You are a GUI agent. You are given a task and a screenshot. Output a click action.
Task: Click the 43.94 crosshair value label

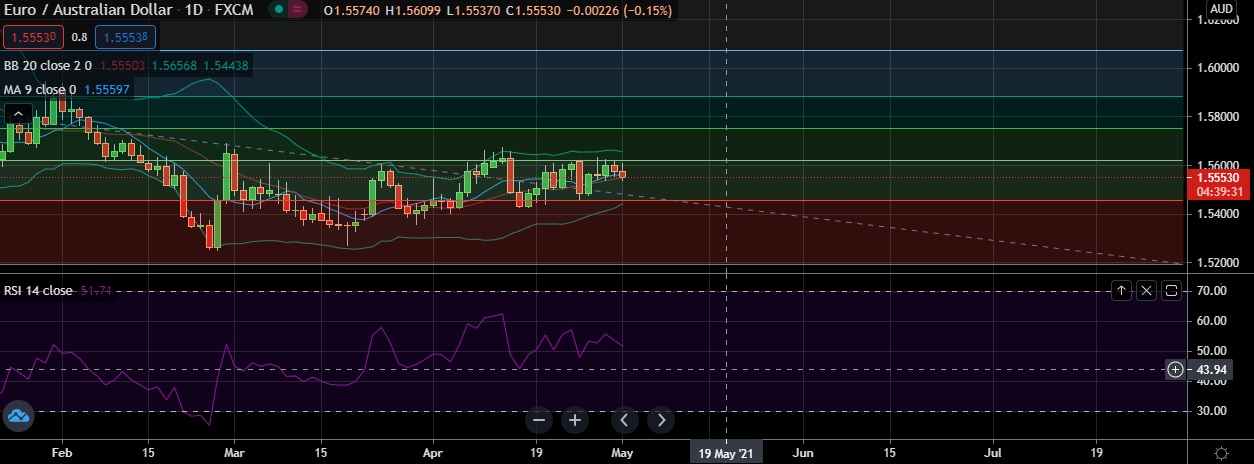(1211, 370)
